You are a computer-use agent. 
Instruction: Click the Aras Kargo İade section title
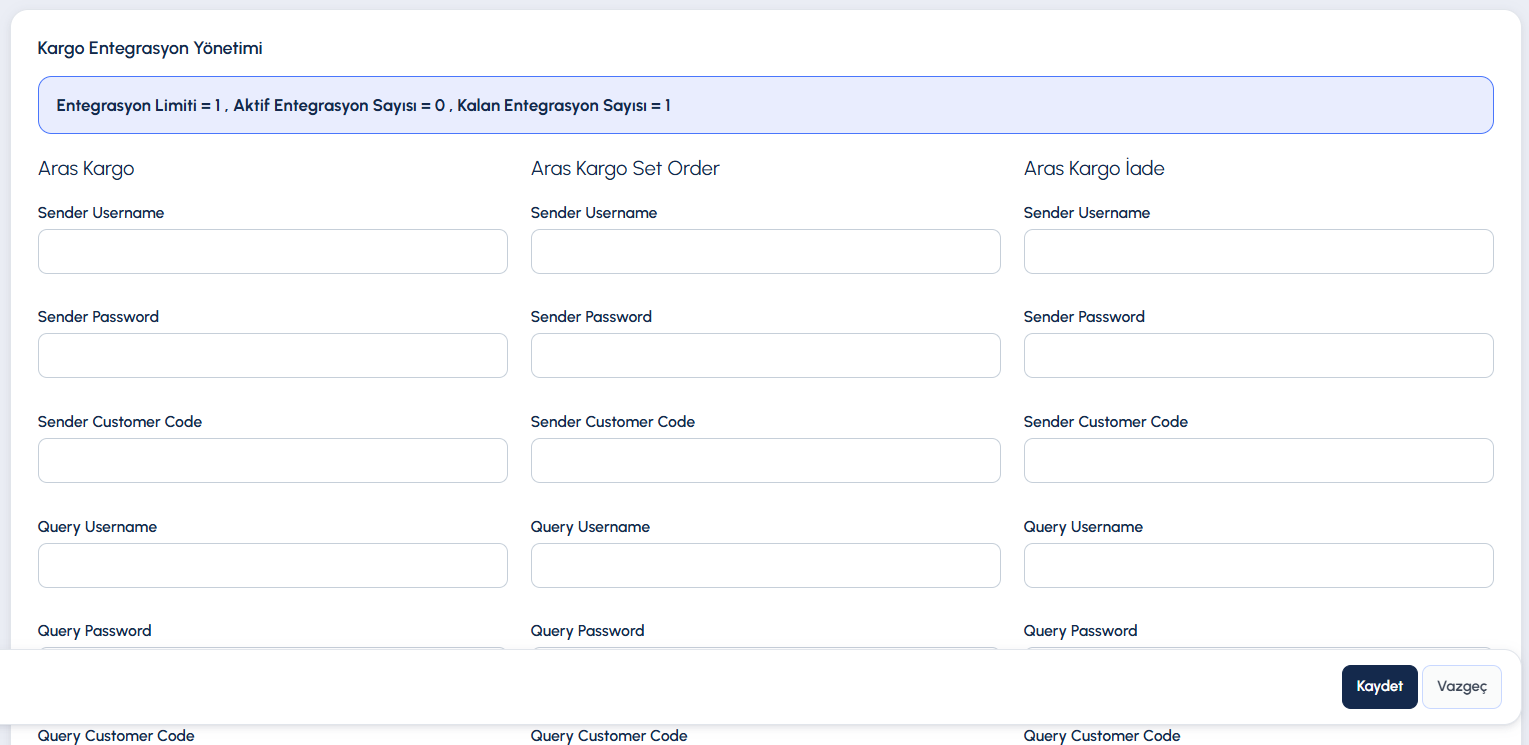(x=1094, y=169)
